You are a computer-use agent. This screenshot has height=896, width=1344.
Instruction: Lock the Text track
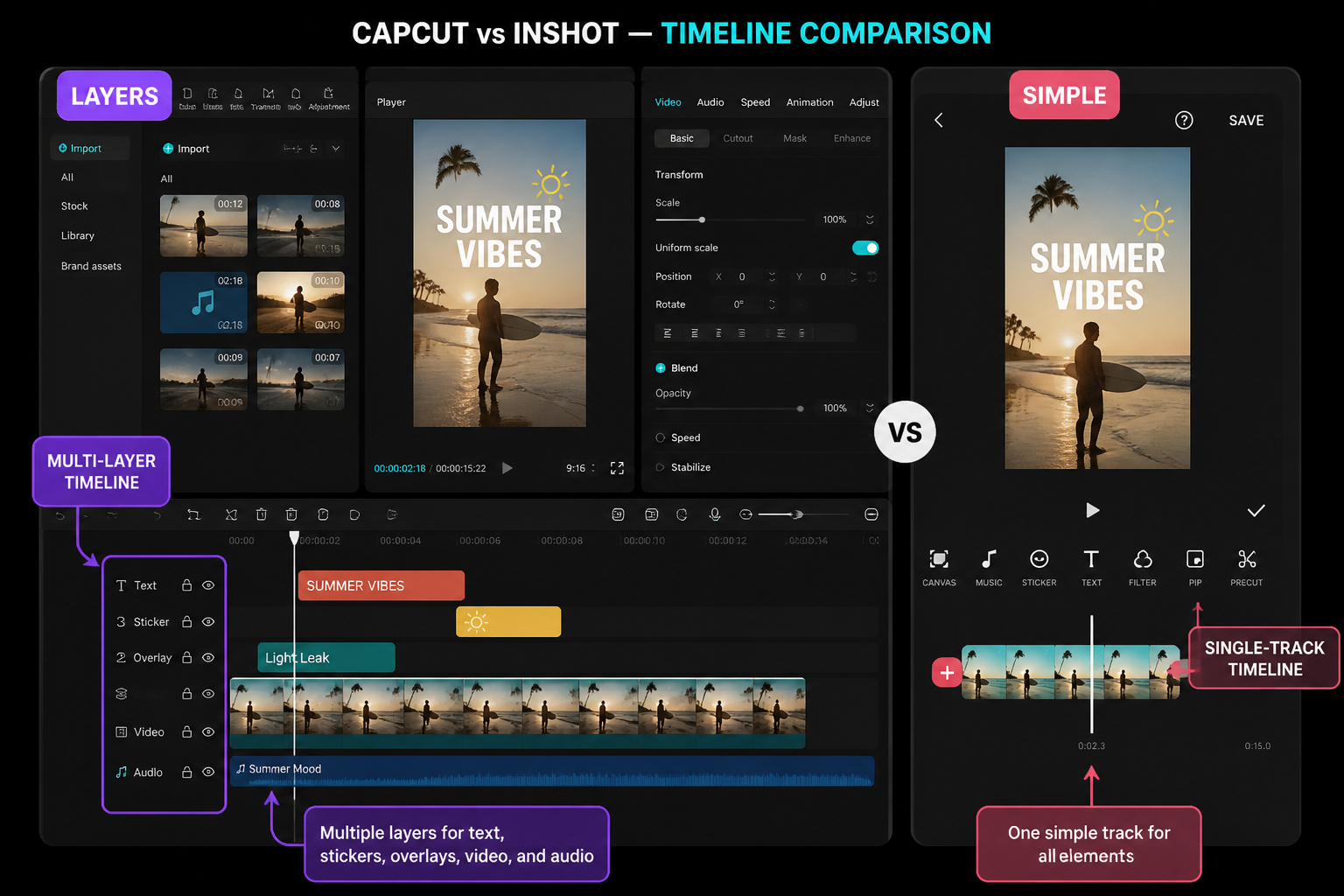click(x=186, y=585)
